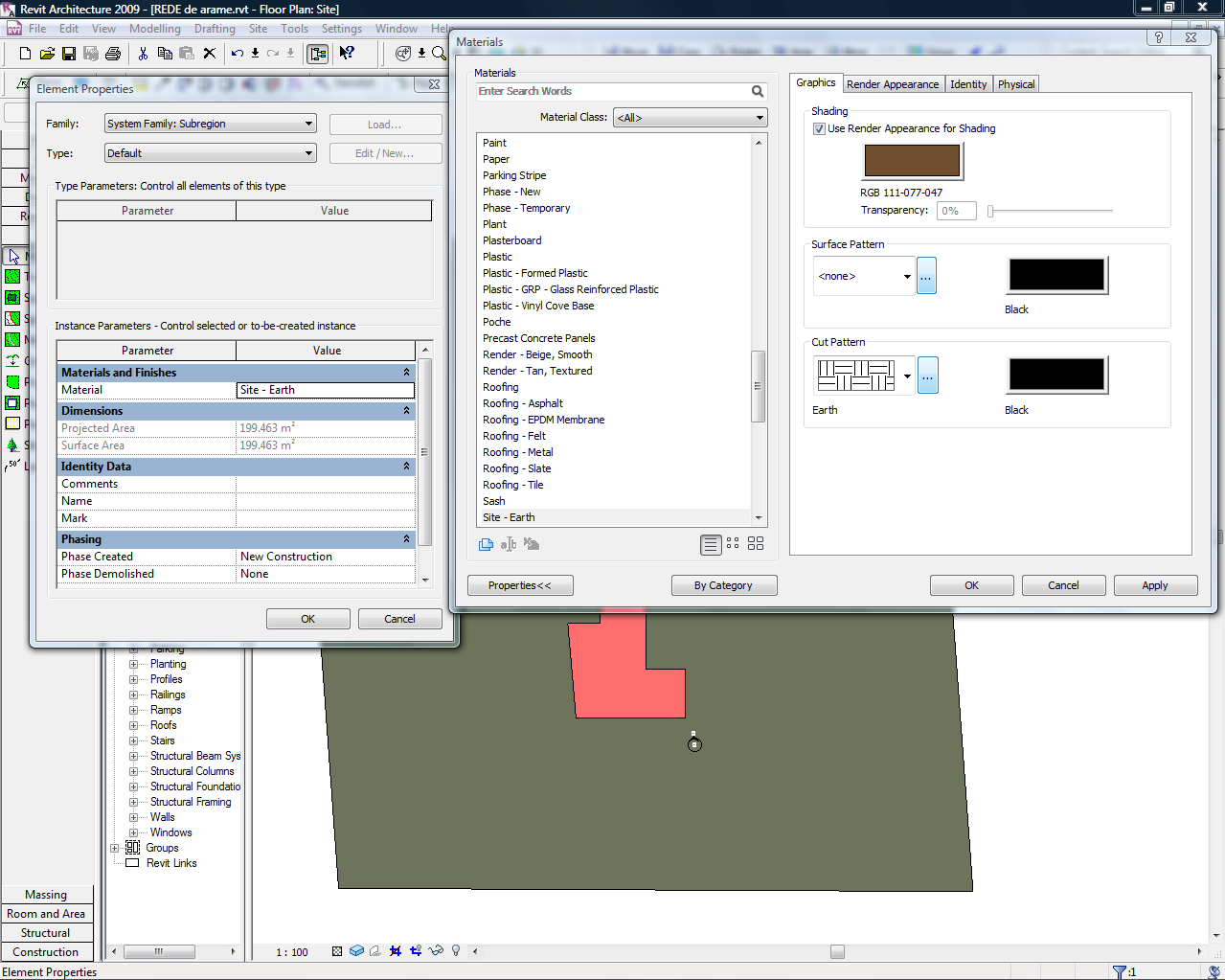Image resolution: width=1225 pixels, height=980 pixels.
Task: Click the brown shading color swatch
Action: point(912,162)
